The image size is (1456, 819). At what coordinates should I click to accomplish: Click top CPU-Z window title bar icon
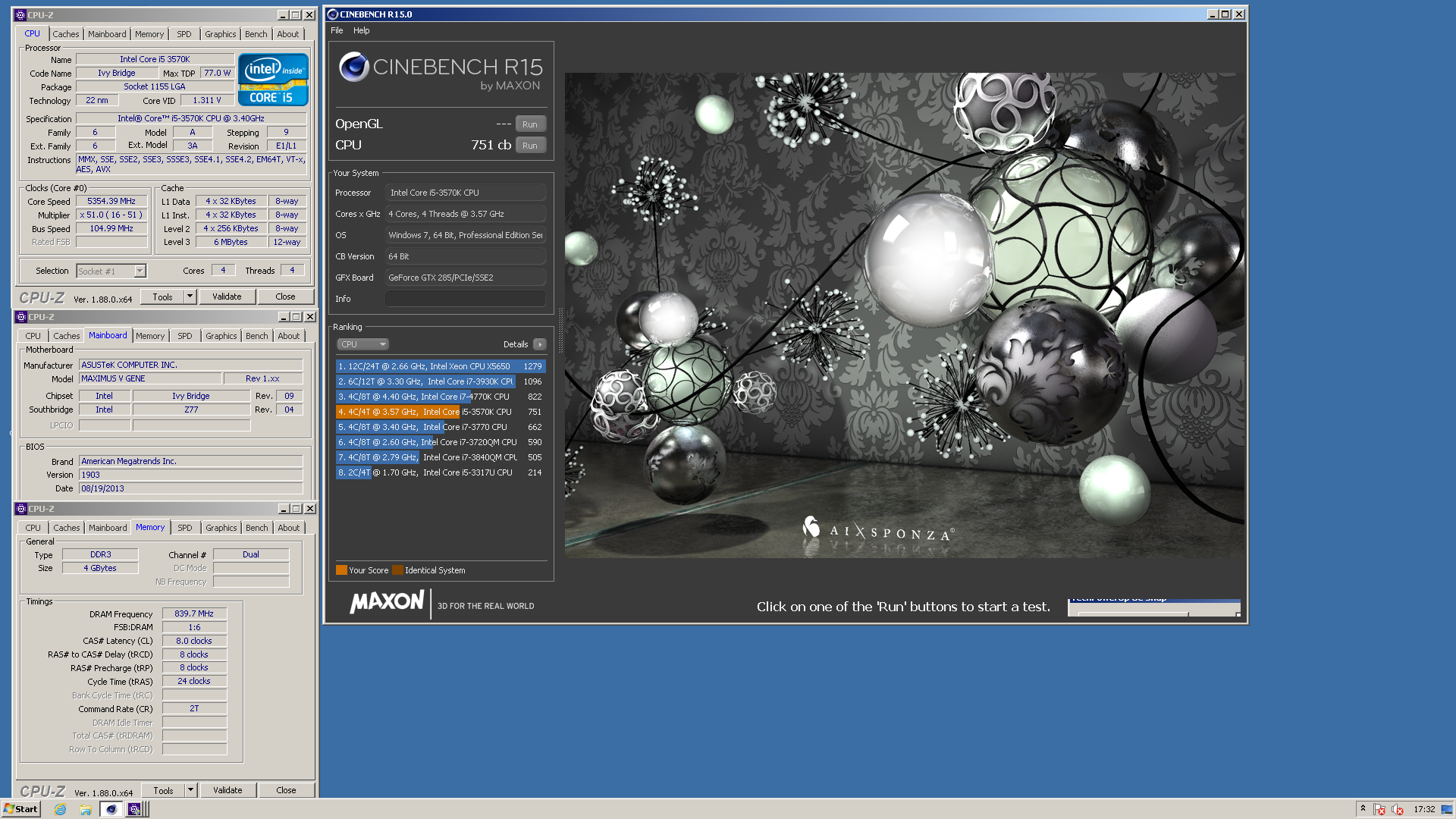tap(21, 15)
